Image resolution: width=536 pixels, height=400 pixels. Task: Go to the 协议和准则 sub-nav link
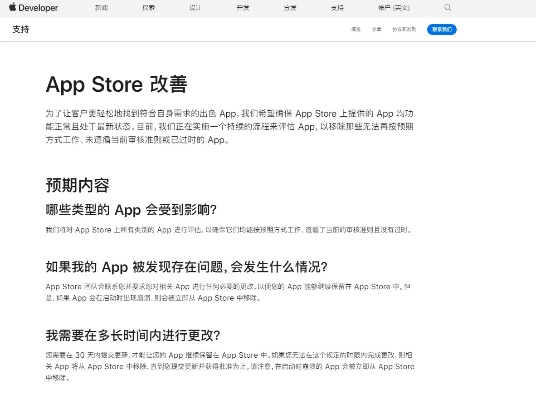tap(404, 29)
